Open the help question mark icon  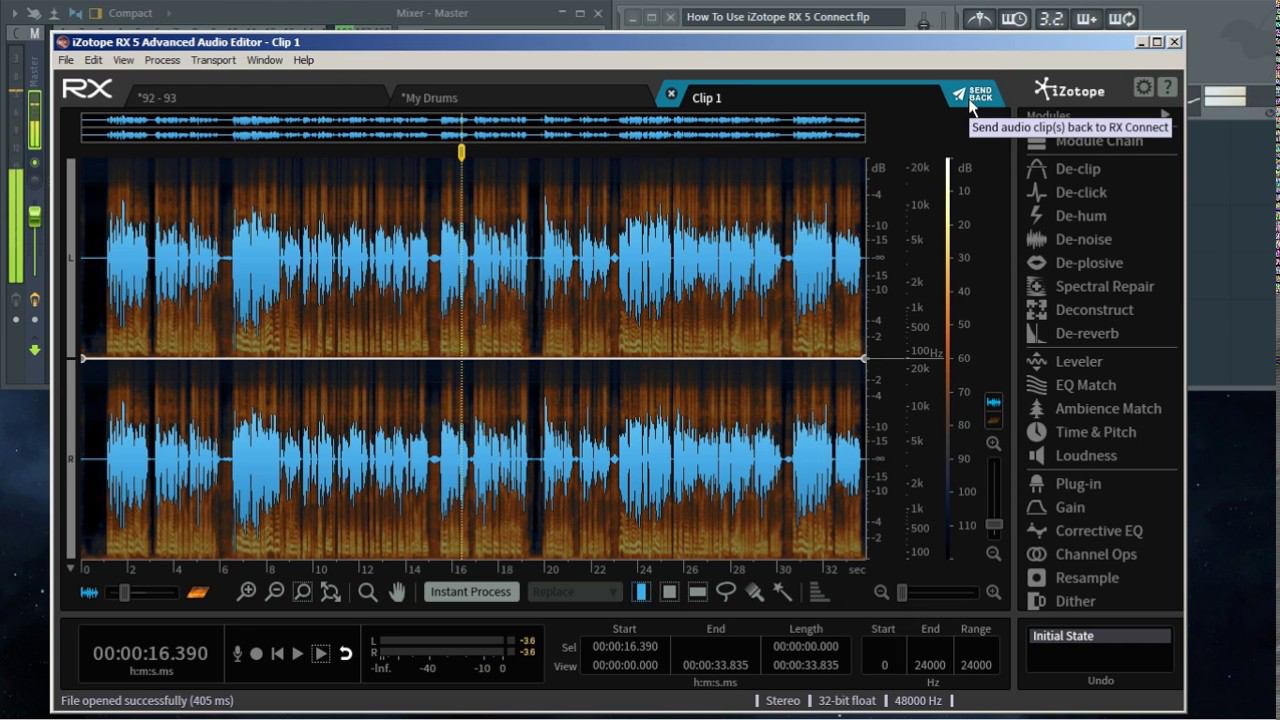point(1167,88)
